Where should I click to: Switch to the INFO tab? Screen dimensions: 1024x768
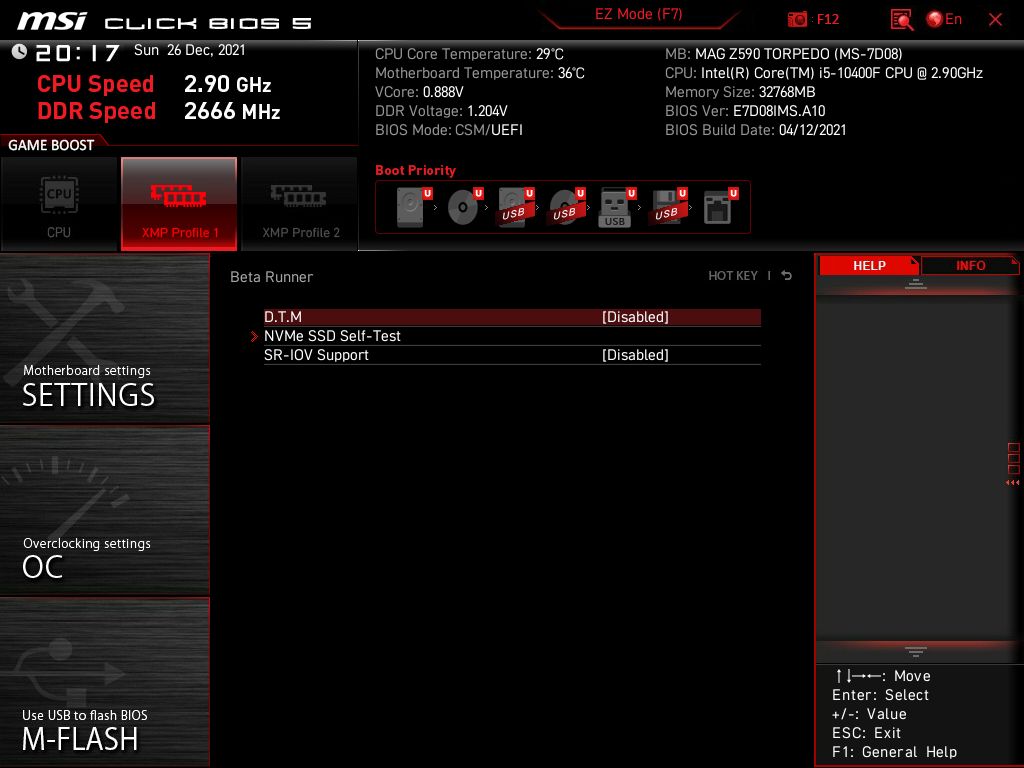pos(970,265)
